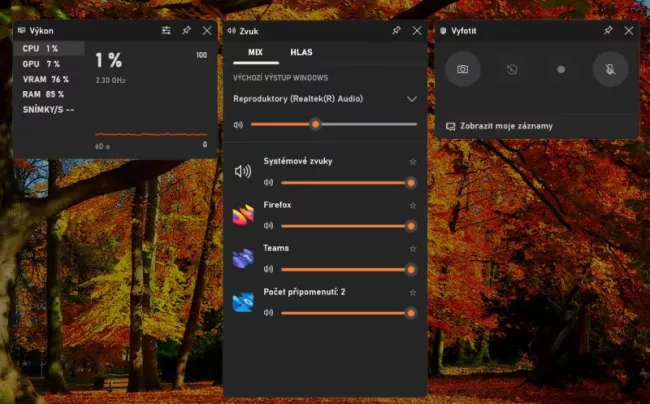This screenshot has height=404, width=650.
Task: Toggle microphone mute in Vyfotit
Action: [610, 69]
